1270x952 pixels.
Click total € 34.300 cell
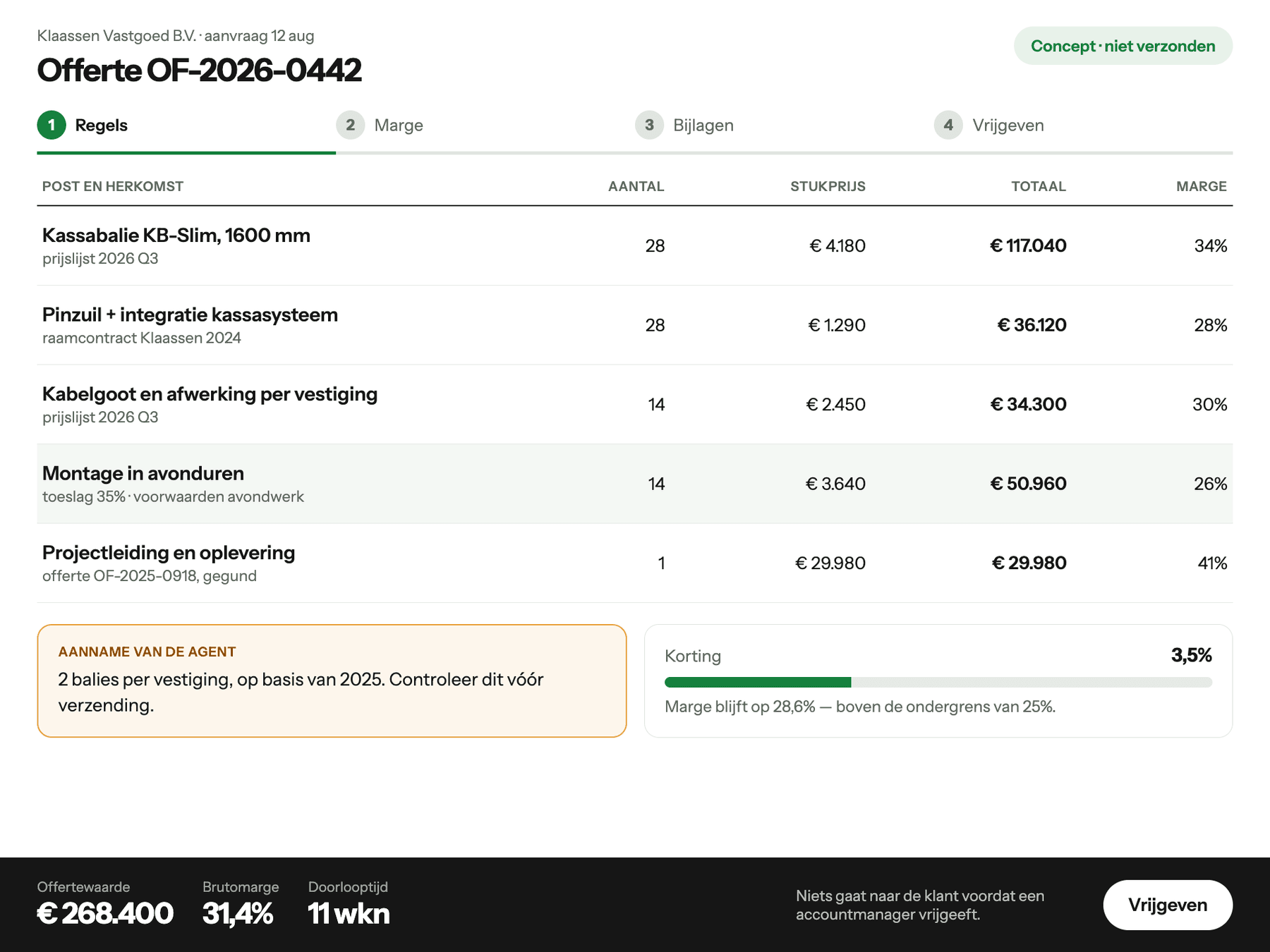pyautogui.click(x=1028, y=404)
